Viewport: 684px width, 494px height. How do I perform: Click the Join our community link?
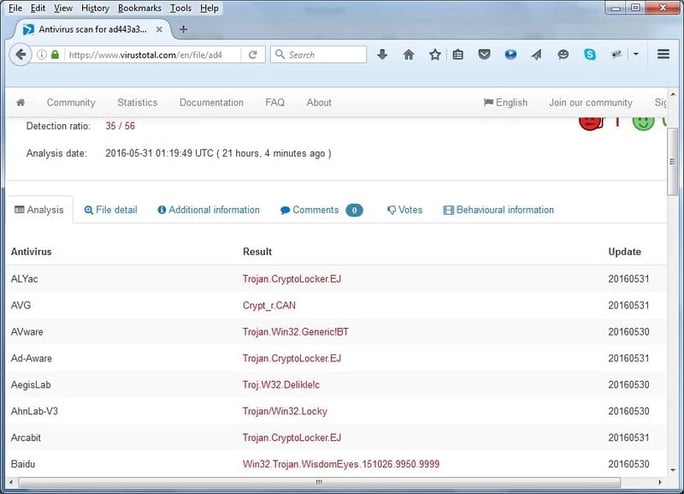pyautogui.click(x=590, y=102)
